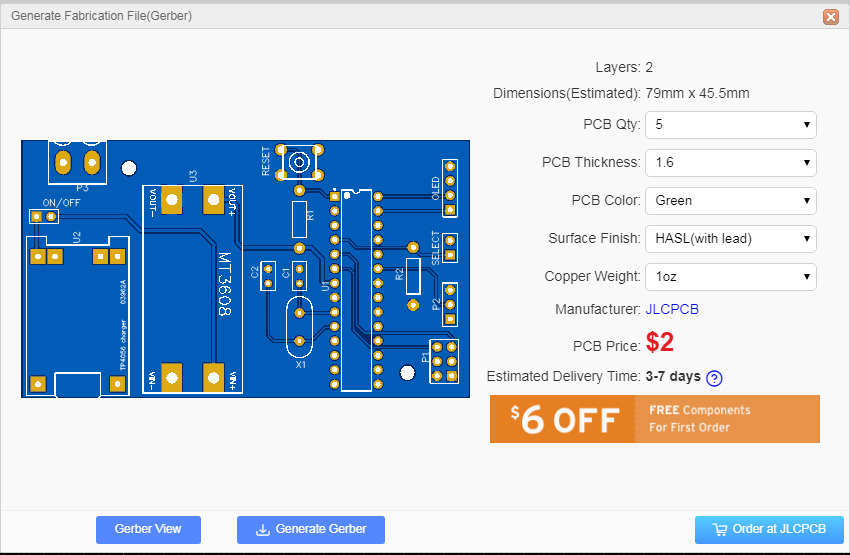Open the PCB Qty dropdown
The image size is (850, 555).
pyautogui.click(x=731, y=125)
